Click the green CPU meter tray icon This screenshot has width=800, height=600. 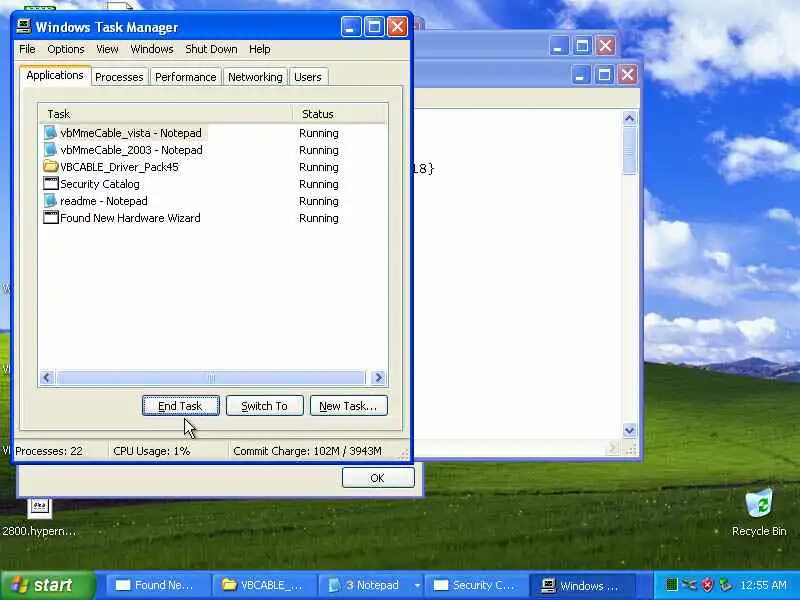click(671, 585)
